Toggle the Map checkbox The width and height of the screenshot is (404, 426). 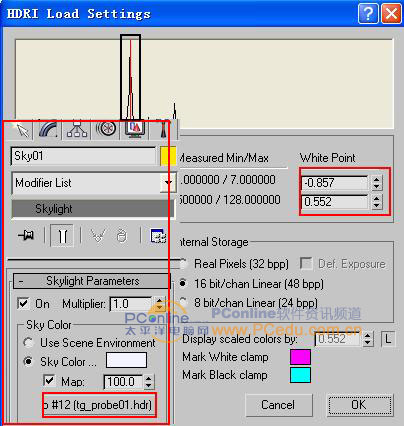49,381
